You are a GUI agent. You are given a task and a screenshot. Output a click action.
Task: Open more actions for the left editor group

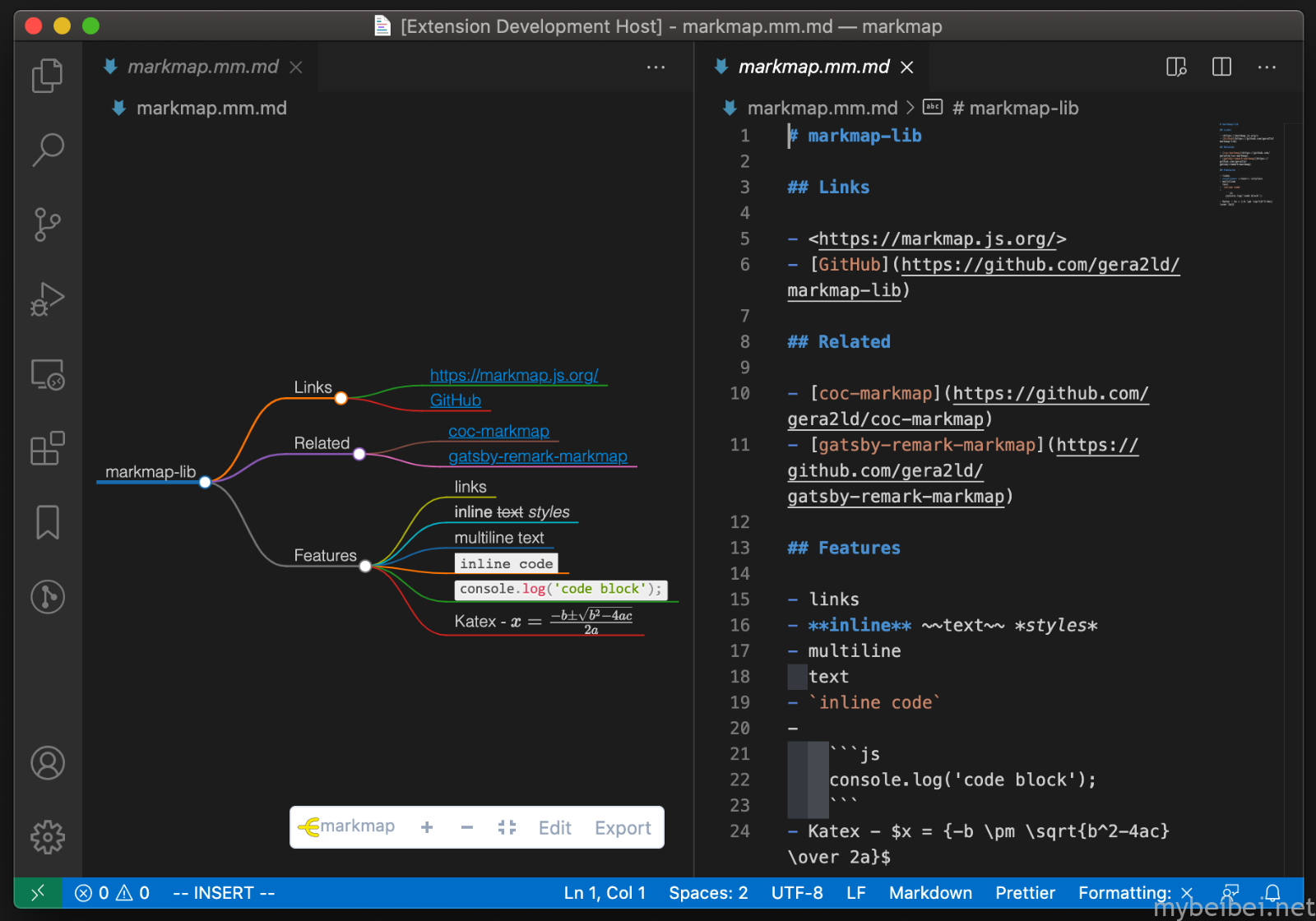coord(656,67)
